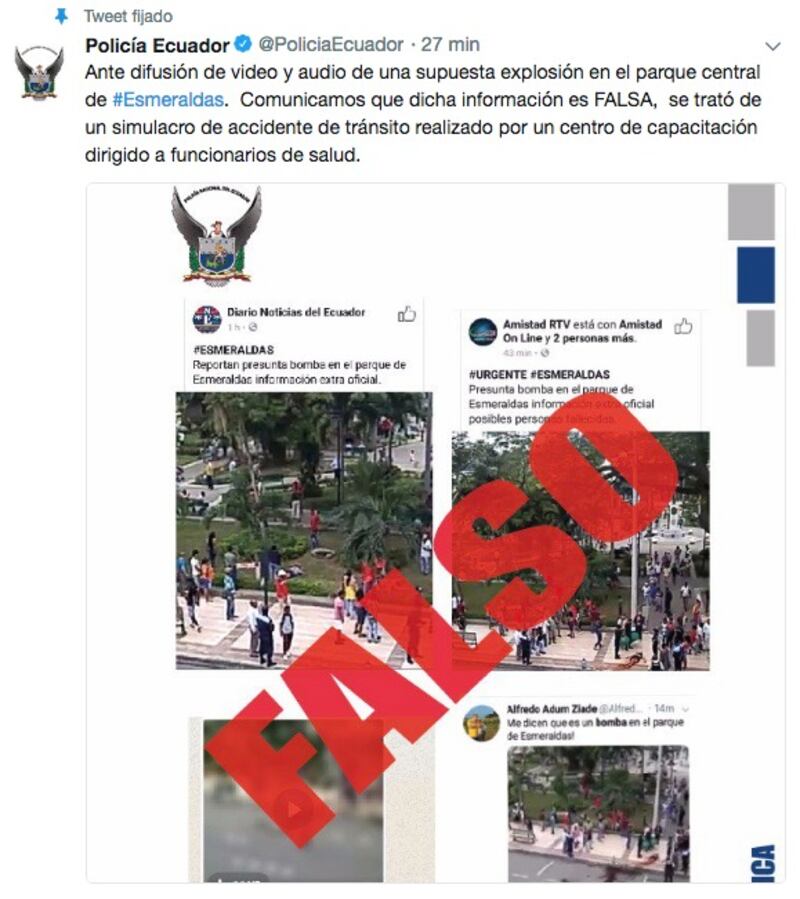Play the blurred video thumbnail

pyautogui.click(x=293, y=810)
